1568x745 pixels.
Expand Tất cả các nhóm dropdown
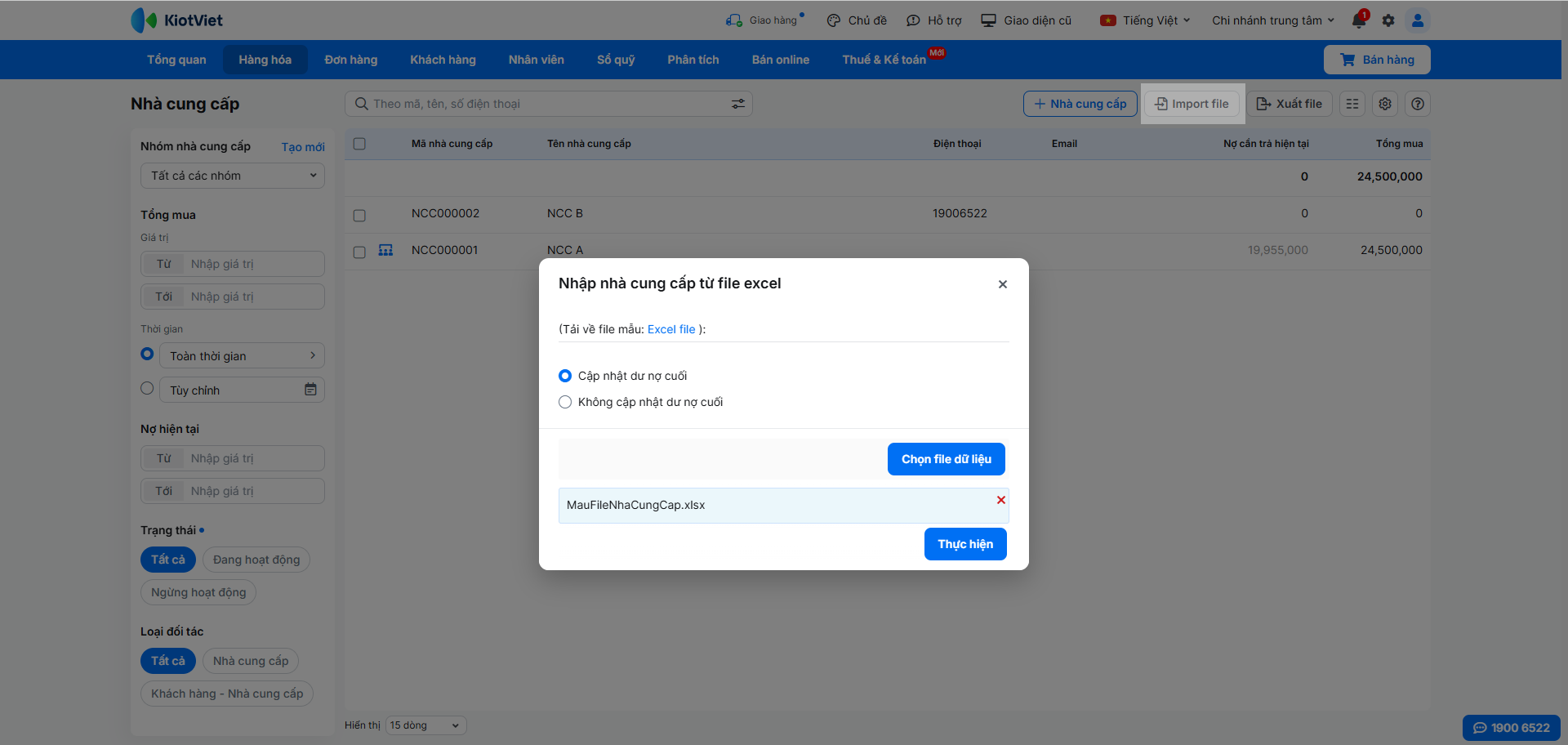point(233,176)
